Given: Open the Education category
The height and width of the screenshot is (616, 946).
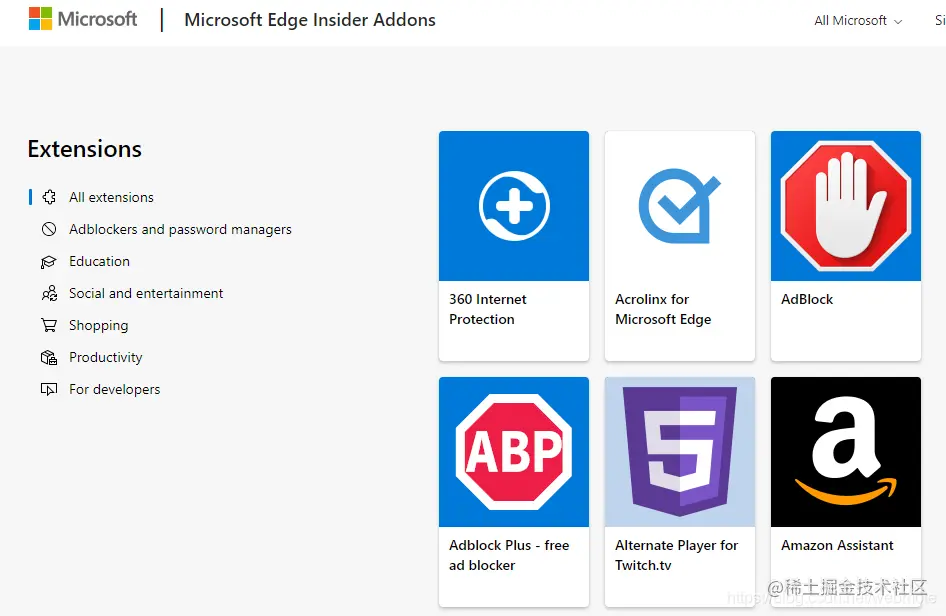Looking at the screenshot, I should (x=99, y=261).
